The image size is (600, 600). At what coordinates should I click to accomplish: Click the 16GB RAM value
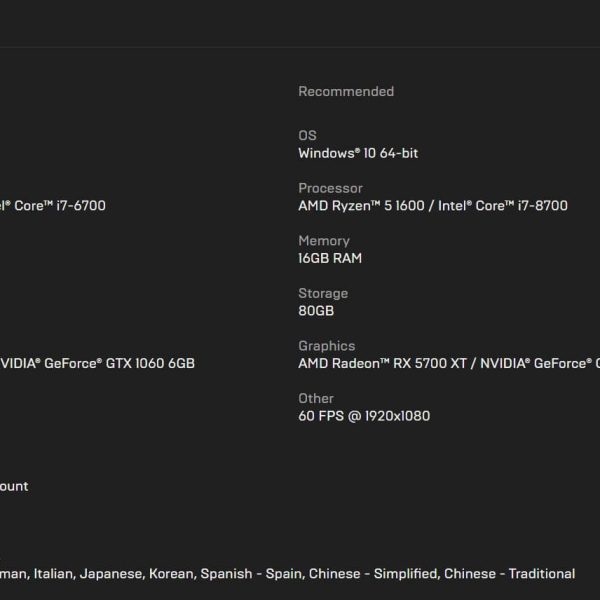pos(330,258)
